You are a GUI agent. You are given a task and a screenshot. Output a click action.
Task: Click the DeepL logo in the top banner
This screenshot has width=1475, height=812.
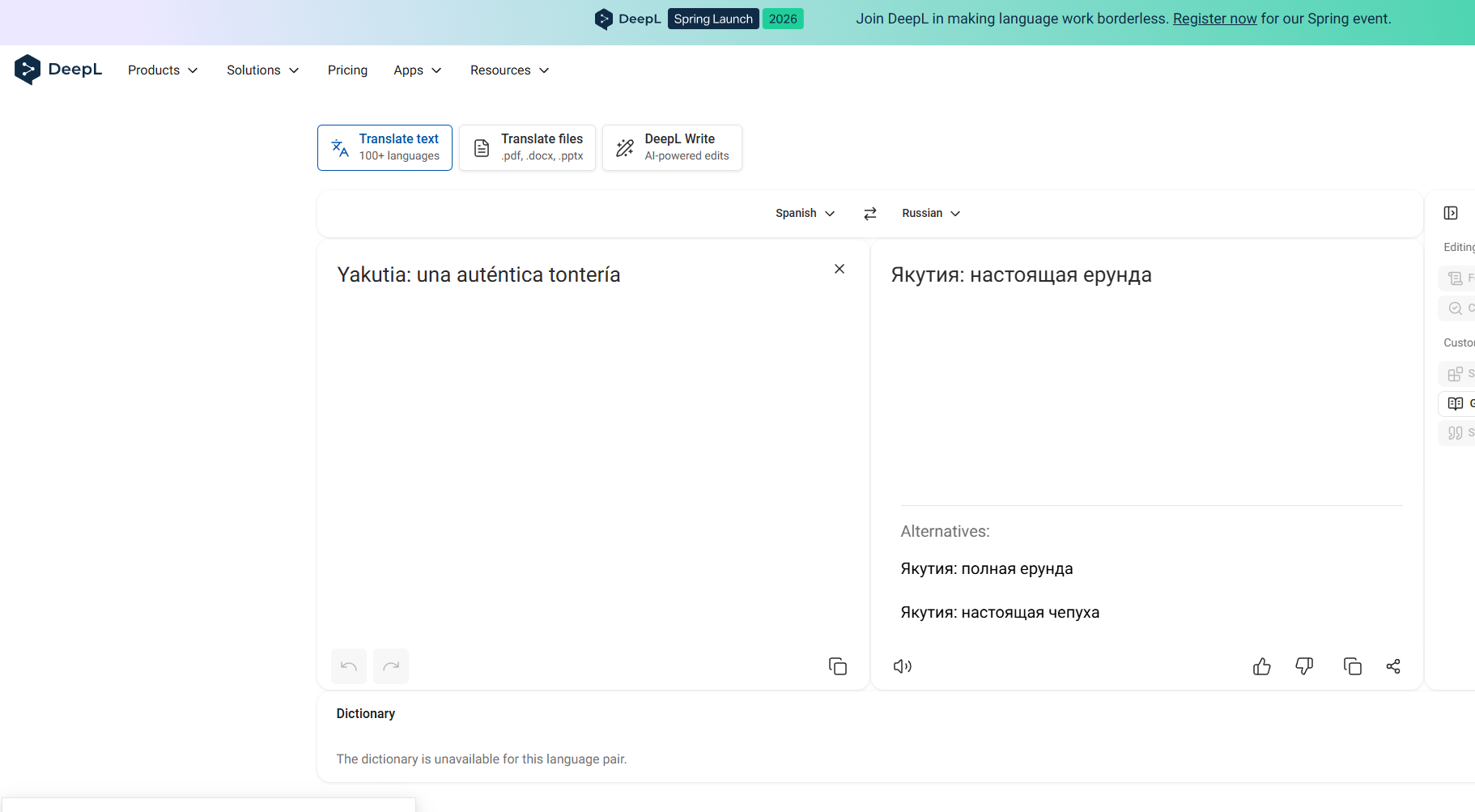627,19
